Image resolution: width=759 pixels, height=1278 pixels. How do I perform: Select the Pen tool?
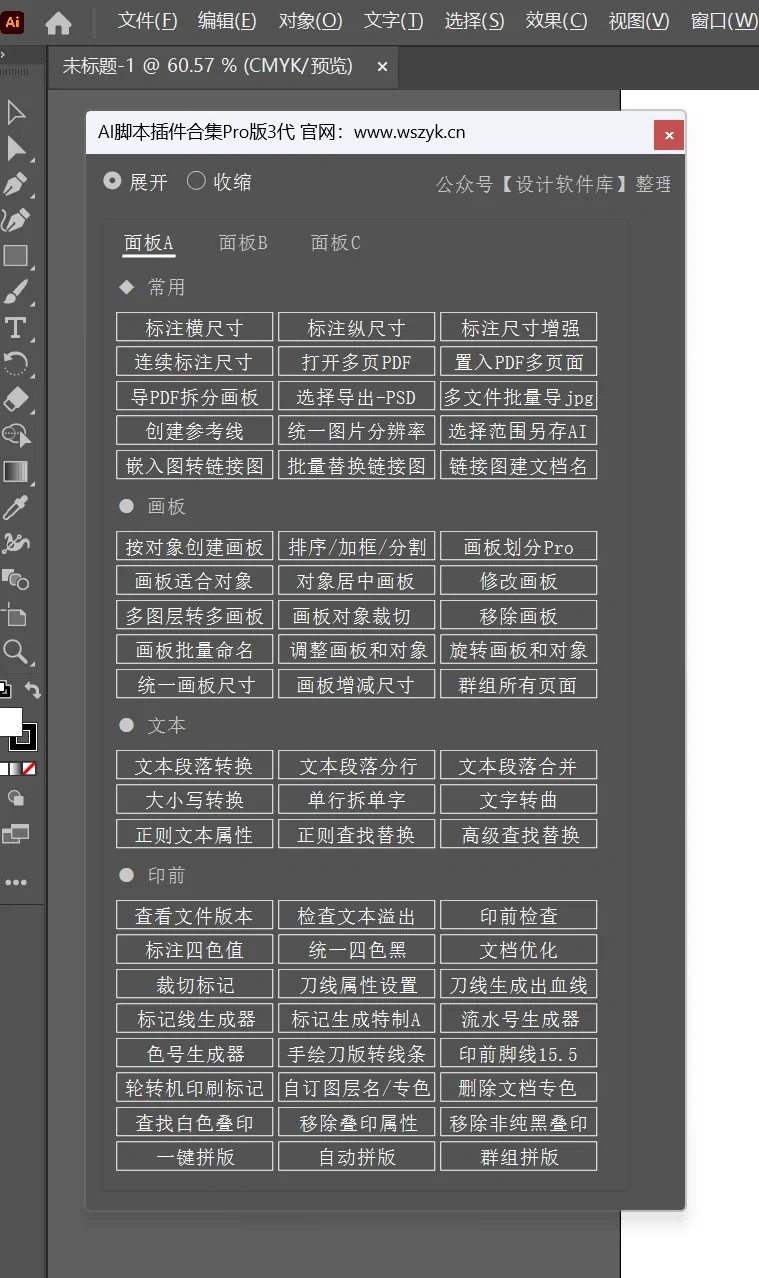pyautogui.click(x=16, y=184)
